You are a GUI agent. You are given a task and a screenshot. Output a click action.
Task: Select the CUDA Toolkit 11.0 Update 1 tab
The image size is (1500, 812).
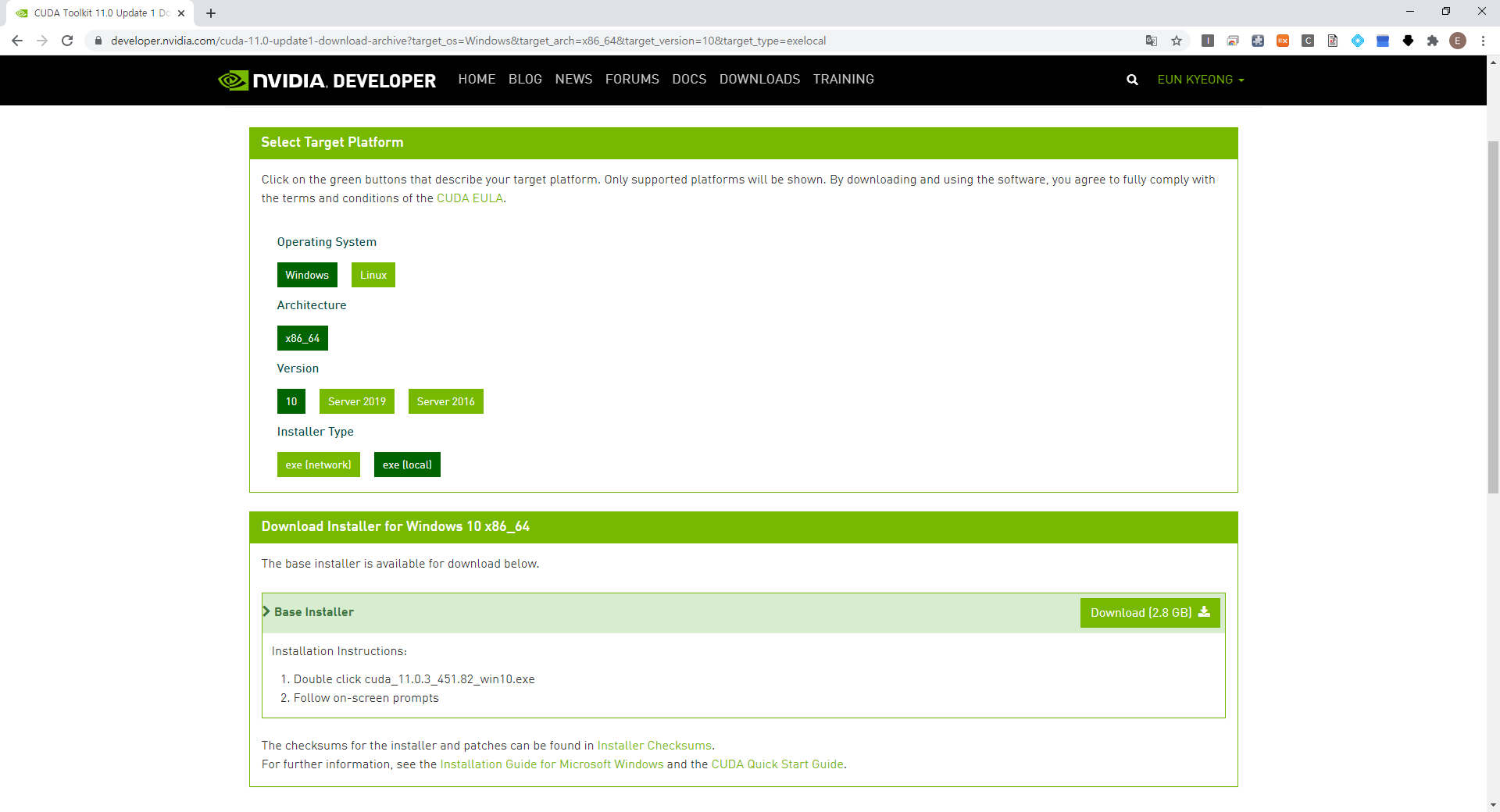coord(100,13)
